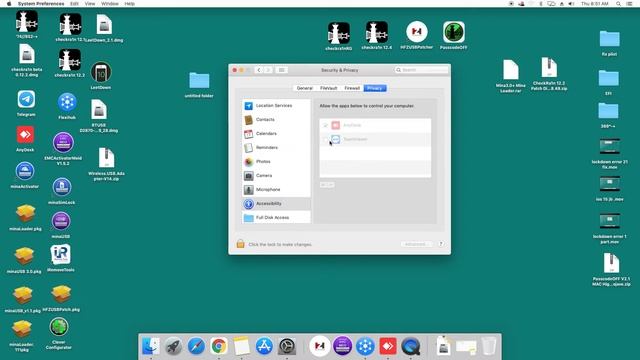This screenshot has width=640, height=360.
Task: Select Reminders in privacy list
Action: coord(276,147)
